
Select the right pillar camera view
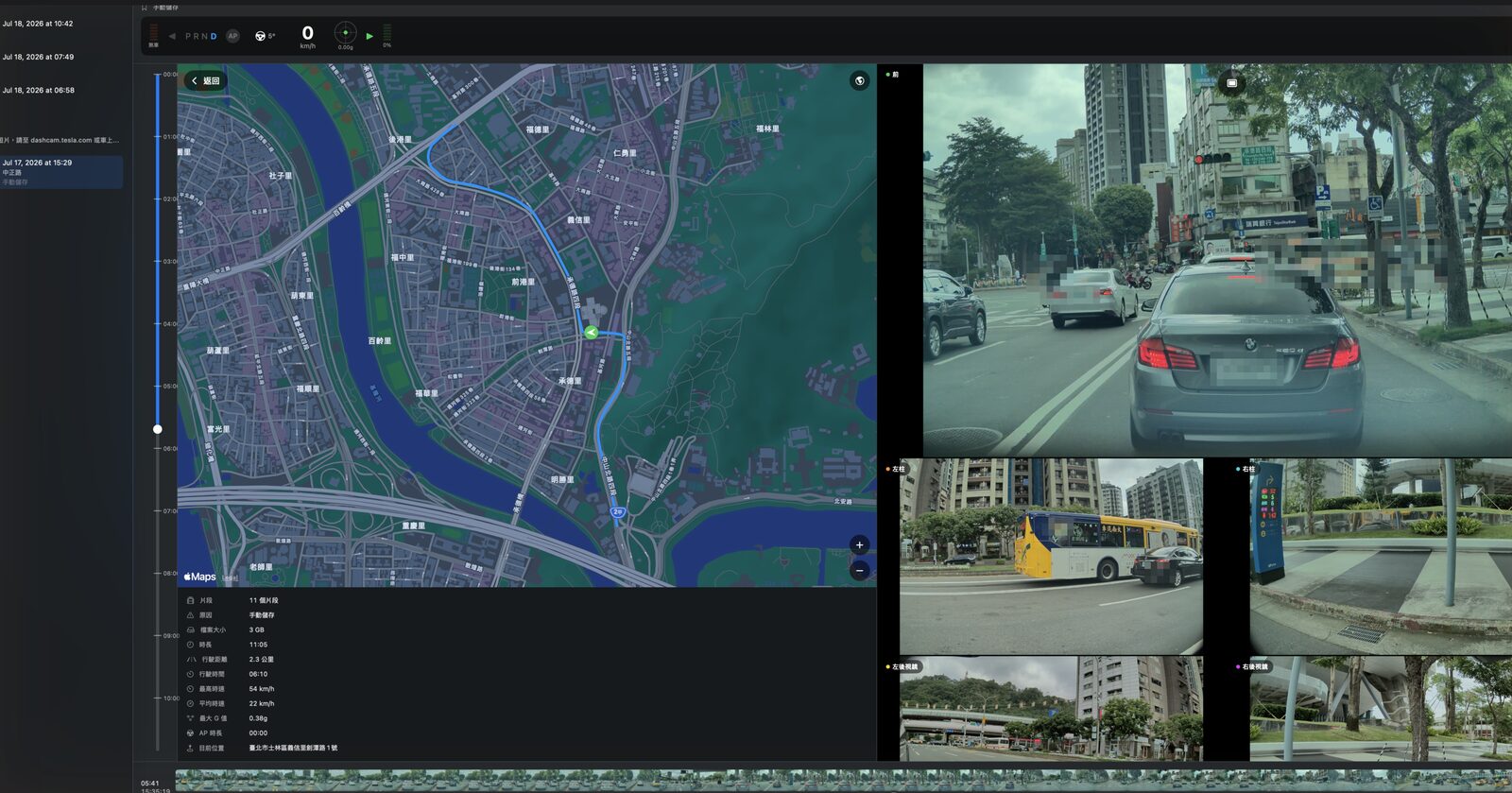(1381, 557)
